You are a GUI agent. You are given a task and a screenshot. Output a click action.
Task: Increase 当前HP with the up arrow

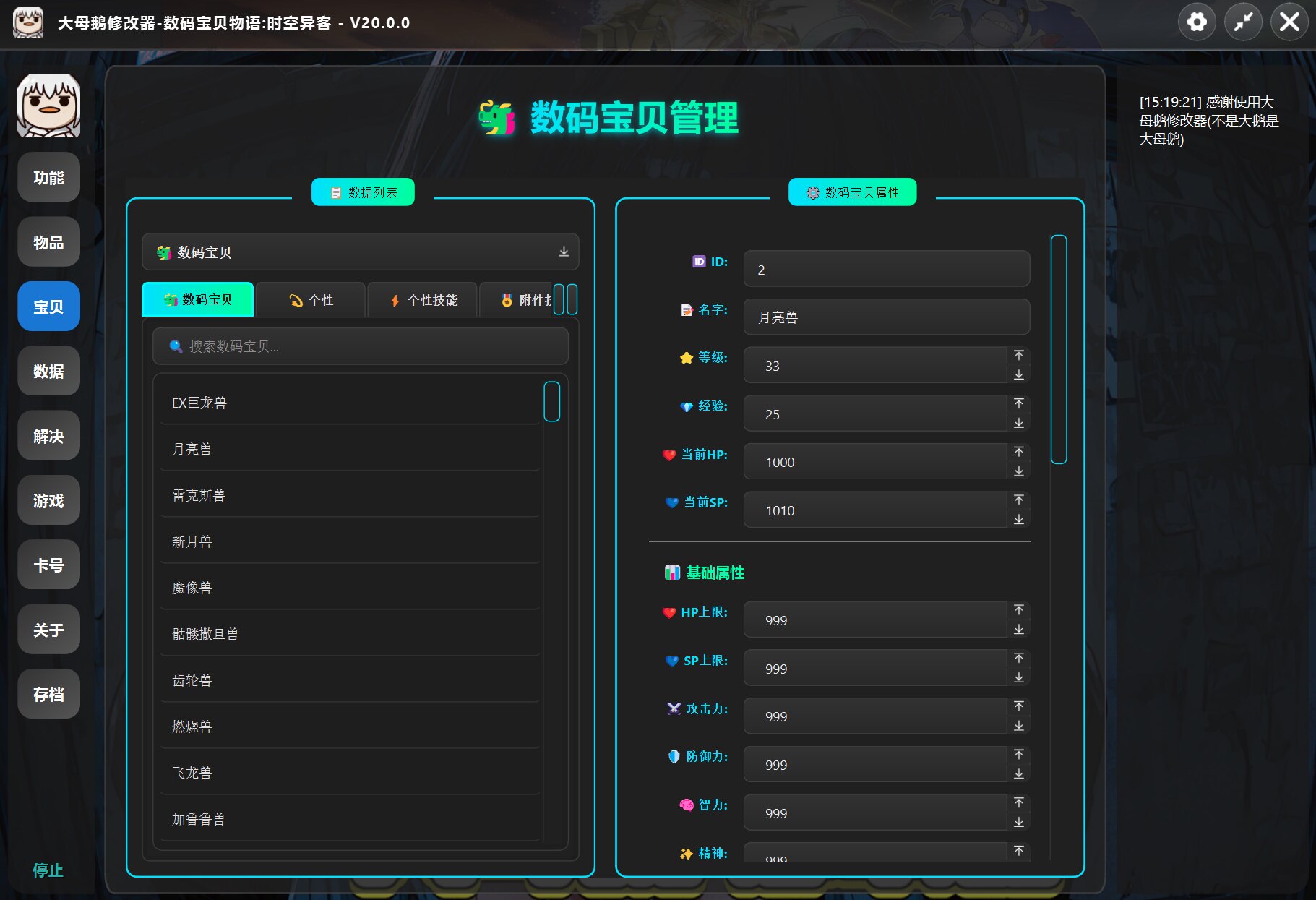pos(1018,452)
